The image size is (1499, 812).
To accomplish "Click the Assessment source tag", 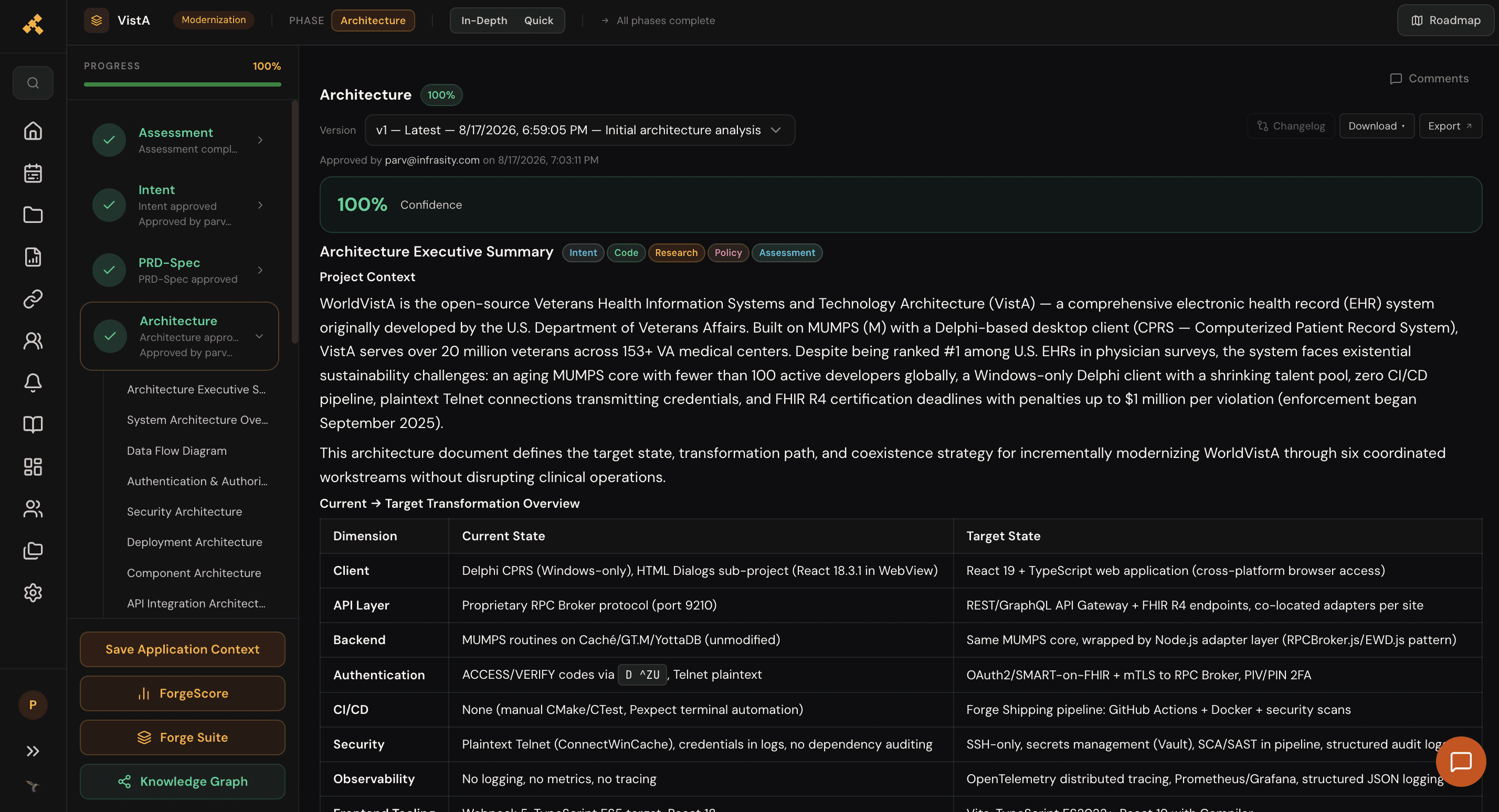I will 787,252.
